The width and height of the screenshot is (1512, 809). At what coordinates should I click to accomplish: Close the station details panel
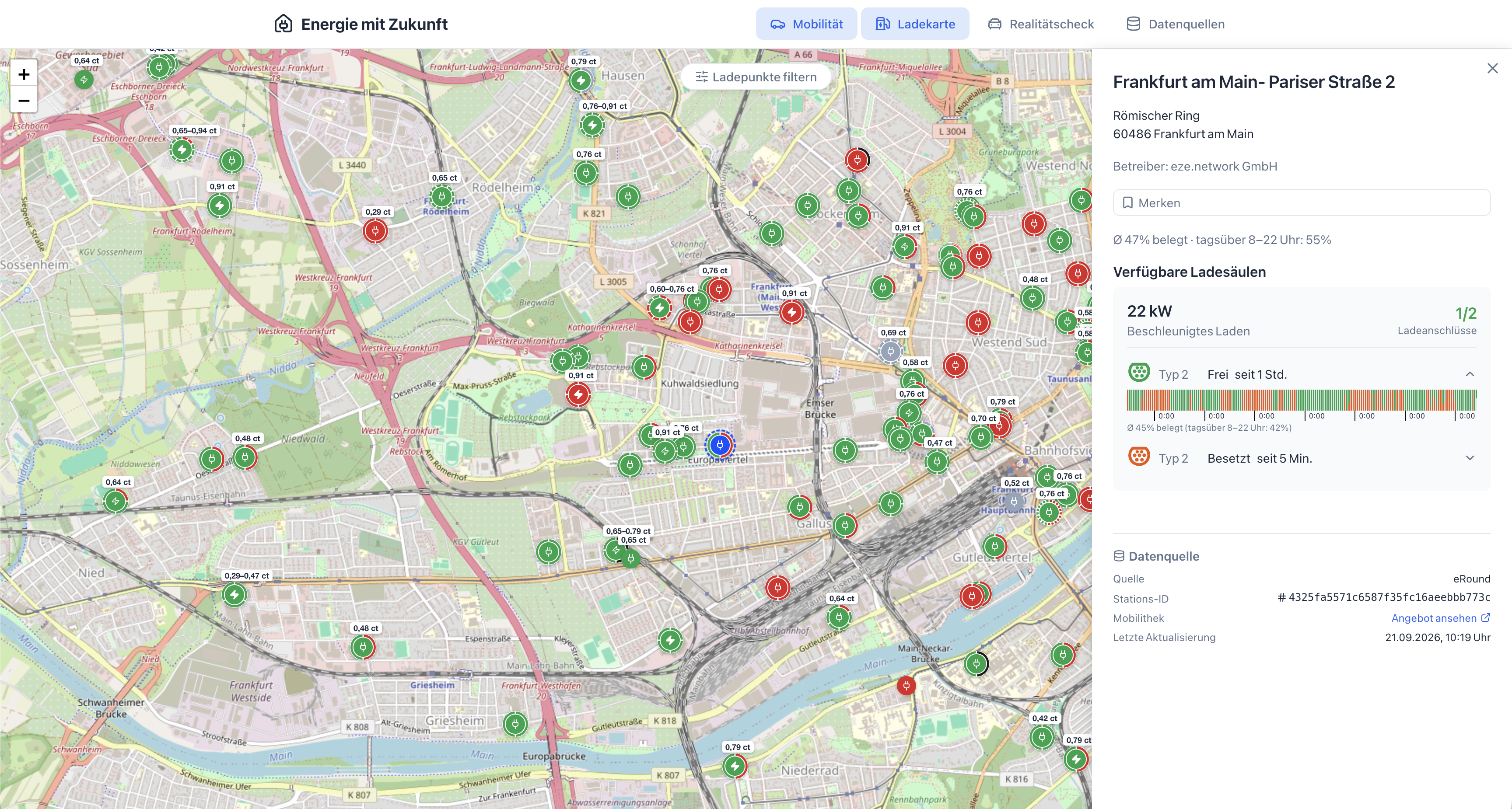click(x=1492, y=68)
